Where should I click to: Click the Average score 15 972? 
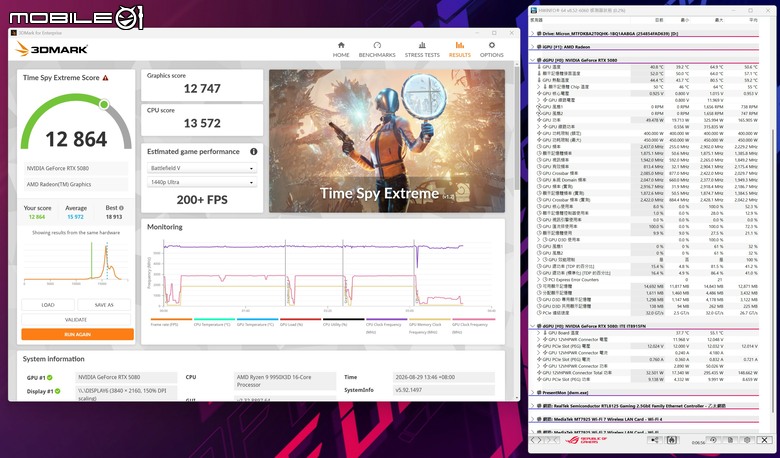click(x=76, y=217)
